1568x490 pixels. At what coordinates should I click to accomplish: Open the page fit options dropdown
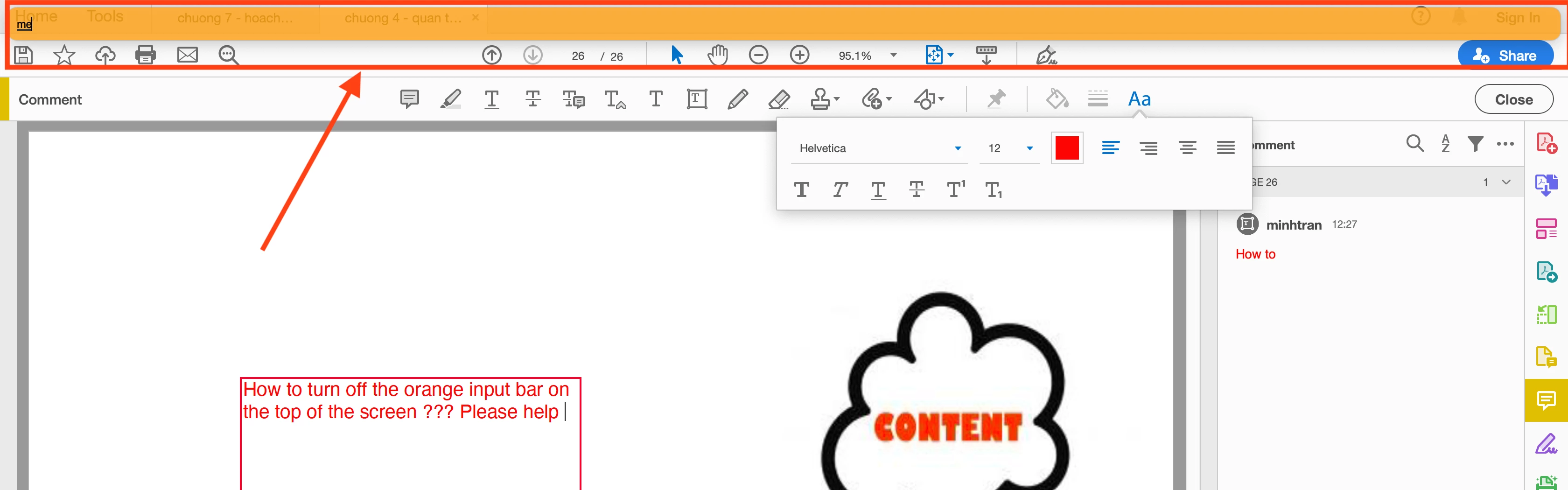[939, 56]
